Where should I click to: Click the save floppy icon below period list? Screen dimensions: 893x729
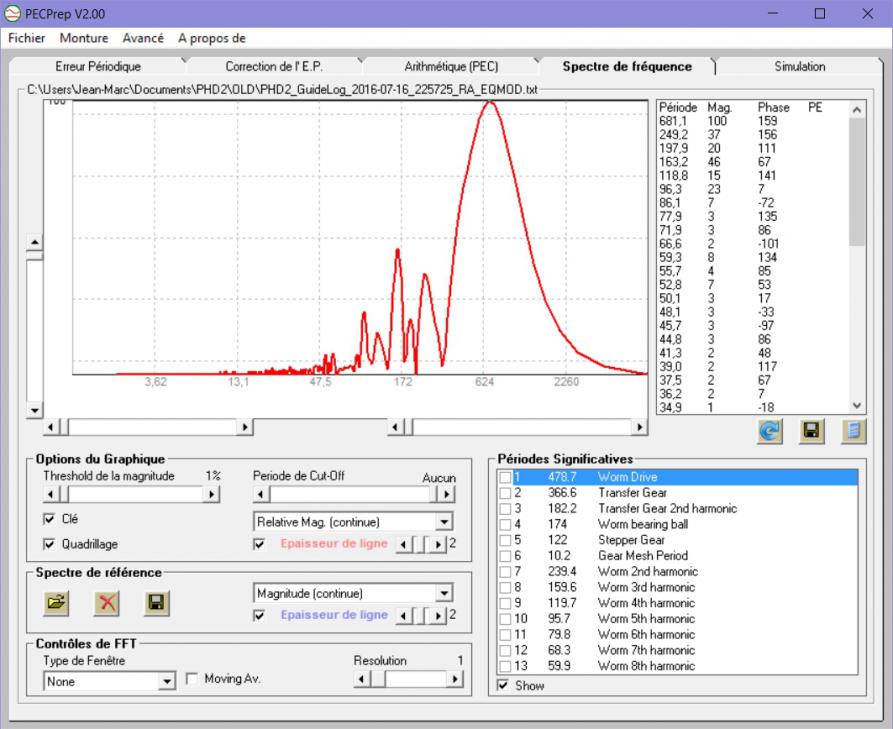pyautogui.click(x=811, y=431)
